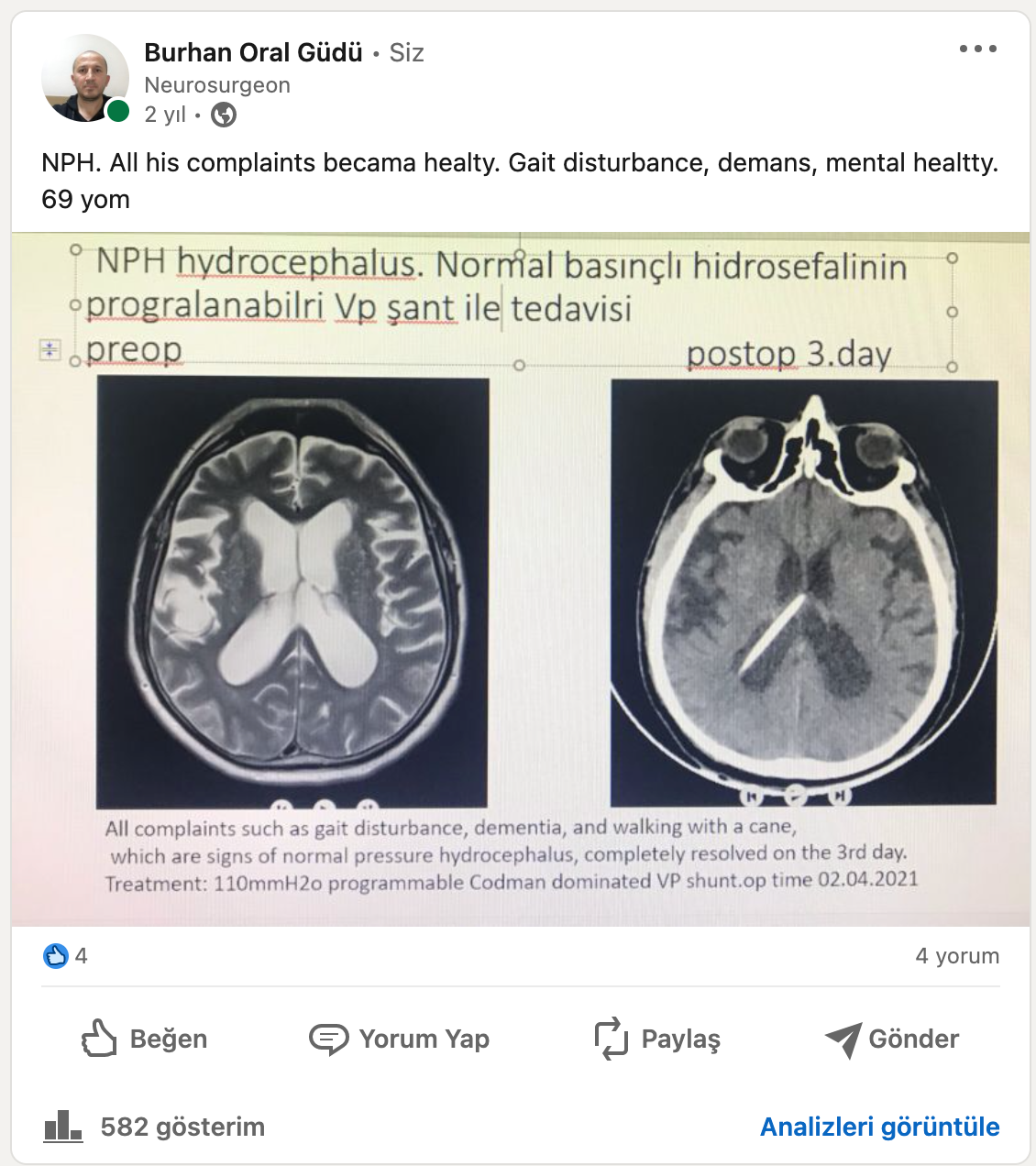Click the paper plane send icon
The width and height of the screenshot is (1036, 1166).
pyautogui.click(x=843, y=1039)
